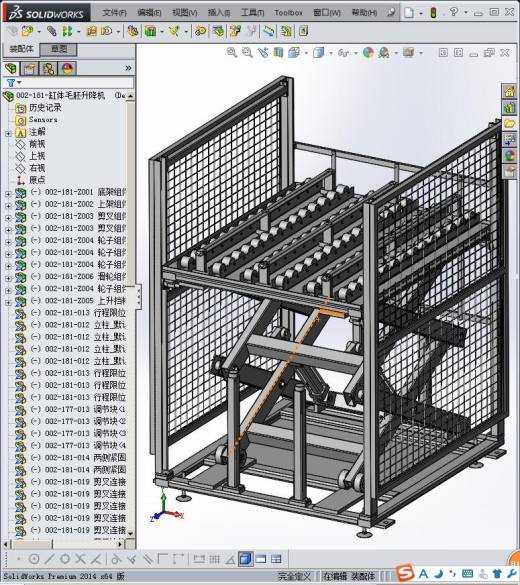Select the 原点 origin item
The image size is (520, 585).
[x=37, y=180]
